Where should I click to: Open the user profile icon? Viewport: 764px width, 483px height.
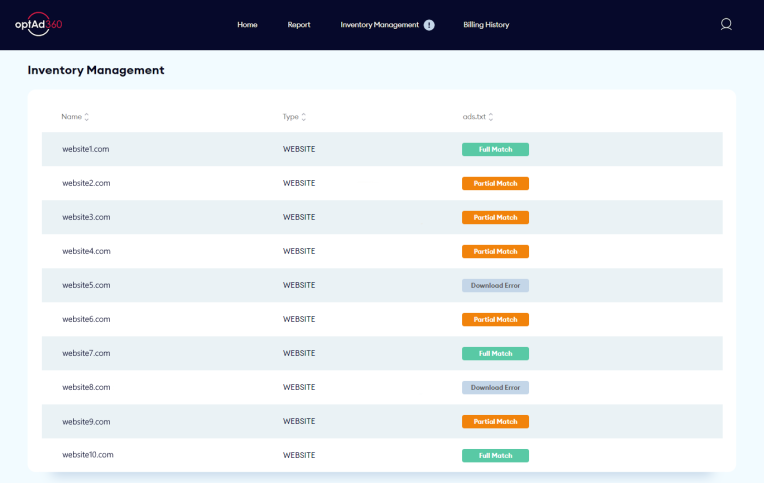pos(726,25)
